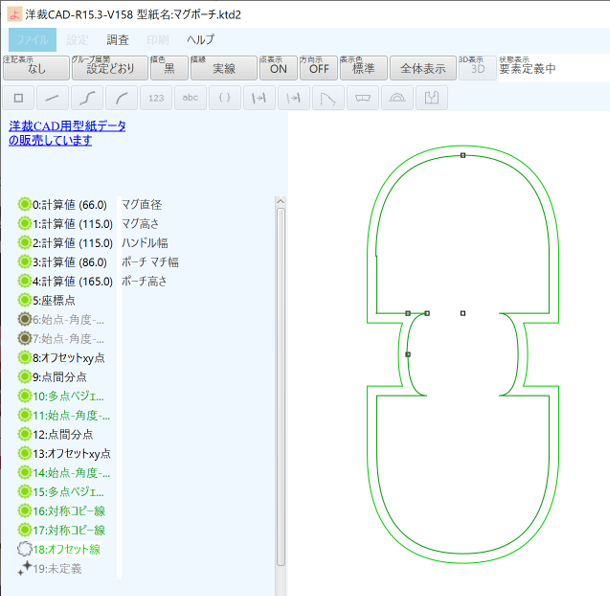Click outlined gear icon of 18:オフセット線
Image resolution: width=610 pixels, height=596 pixels.
25,549
